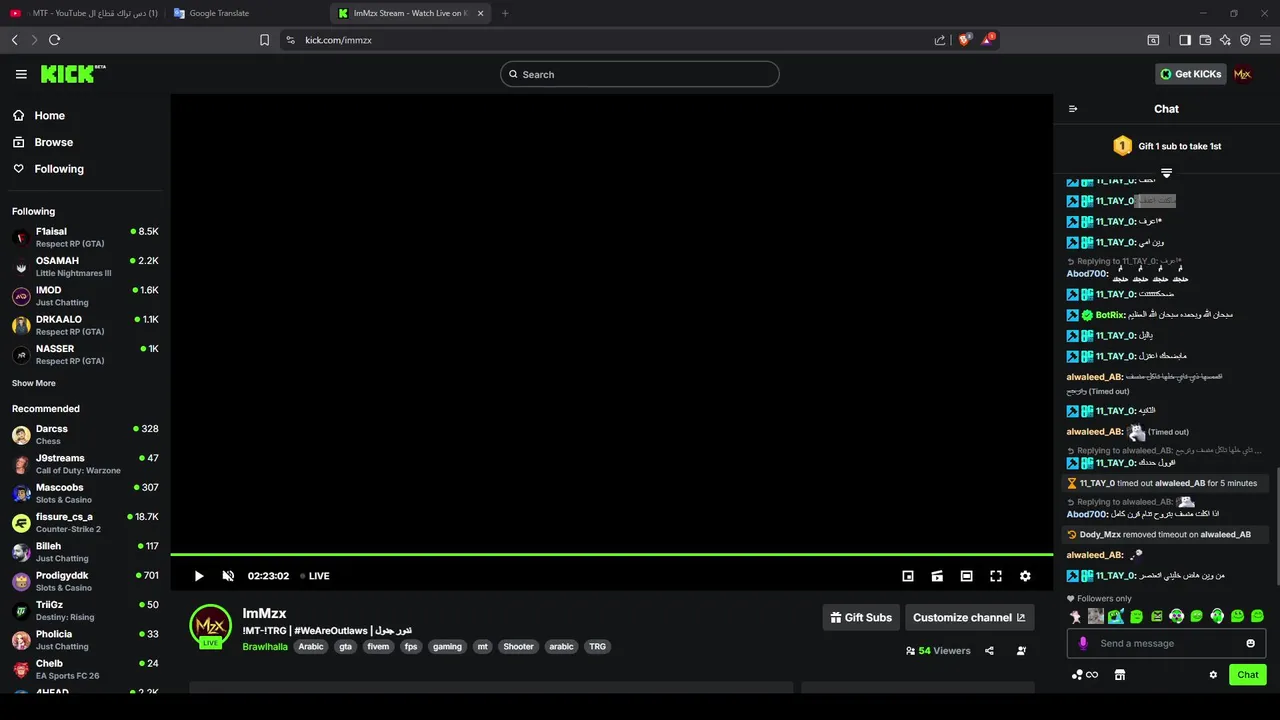Screen dimensions: 1280x720
Task: Enter fullscreen video mode
Action: tap(996, 576)
